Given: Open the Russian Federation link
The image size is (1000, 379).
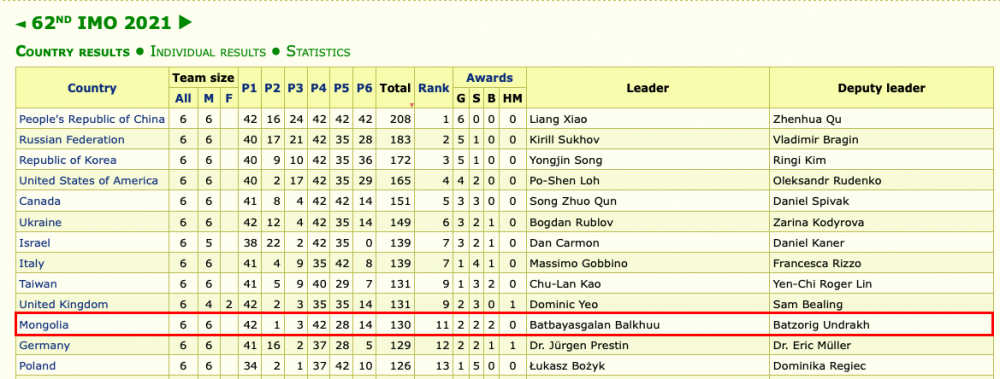Looking at the screenshot, I should point(72,140).
